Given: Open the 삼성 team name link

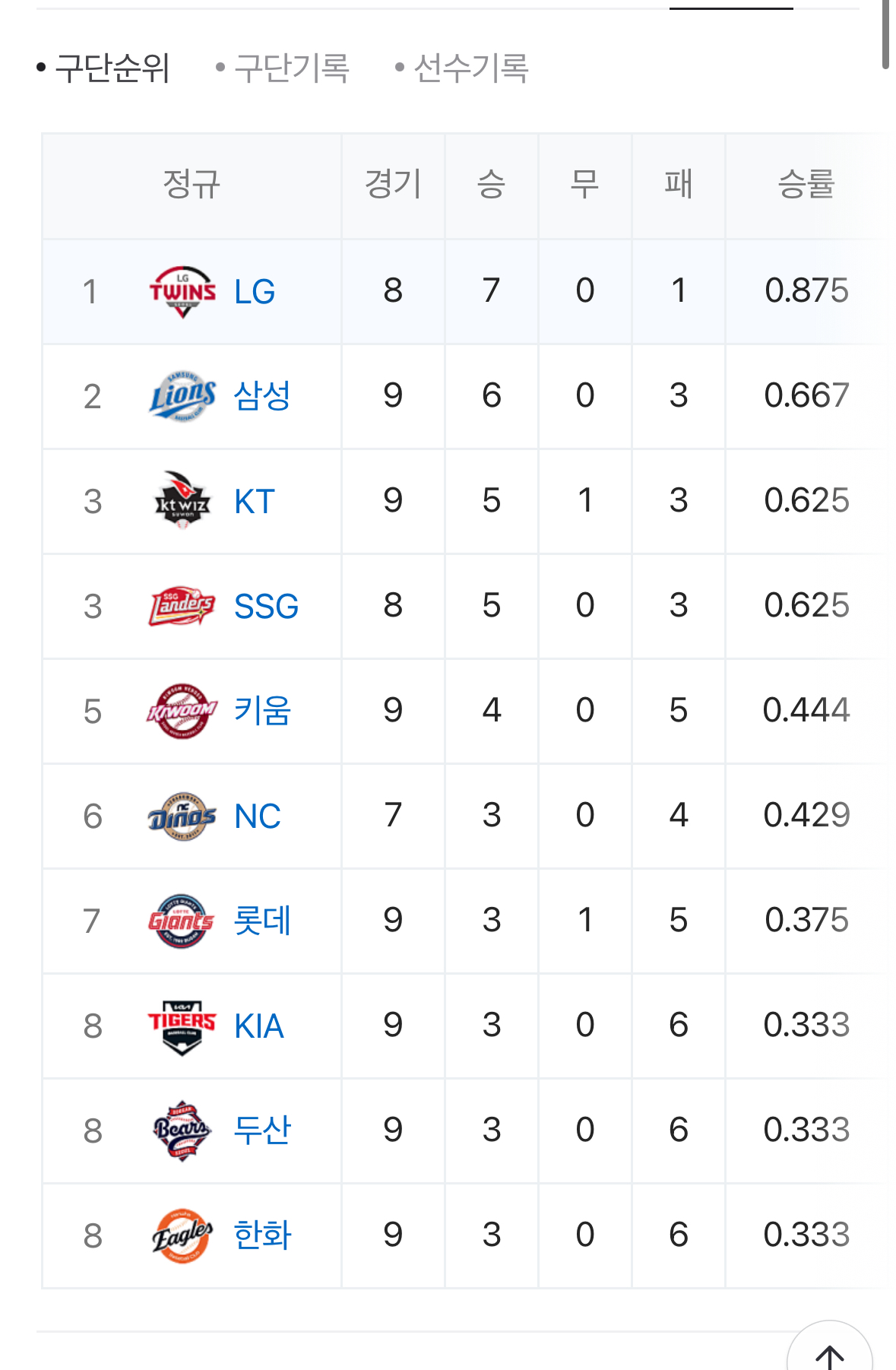Looking at the screenshot, I should pos(262,396).
